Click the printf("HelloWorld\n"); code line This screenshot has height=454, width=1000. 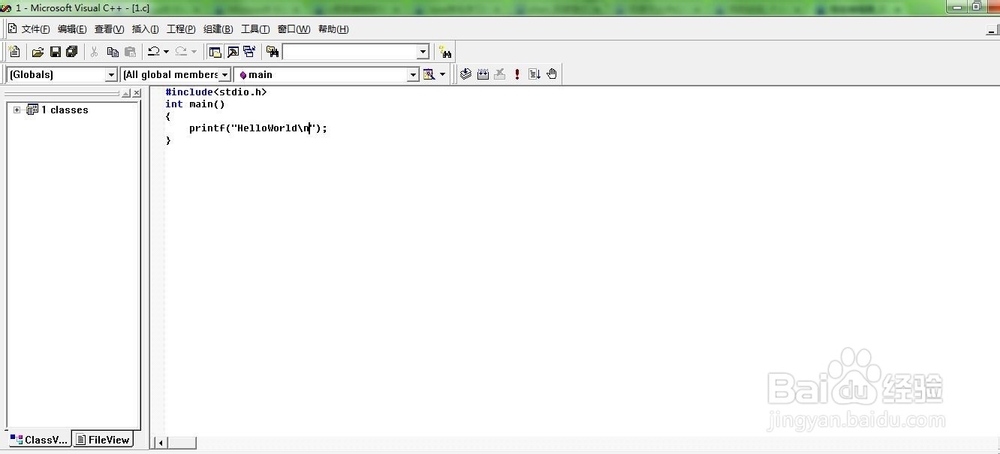coord(258,128)
